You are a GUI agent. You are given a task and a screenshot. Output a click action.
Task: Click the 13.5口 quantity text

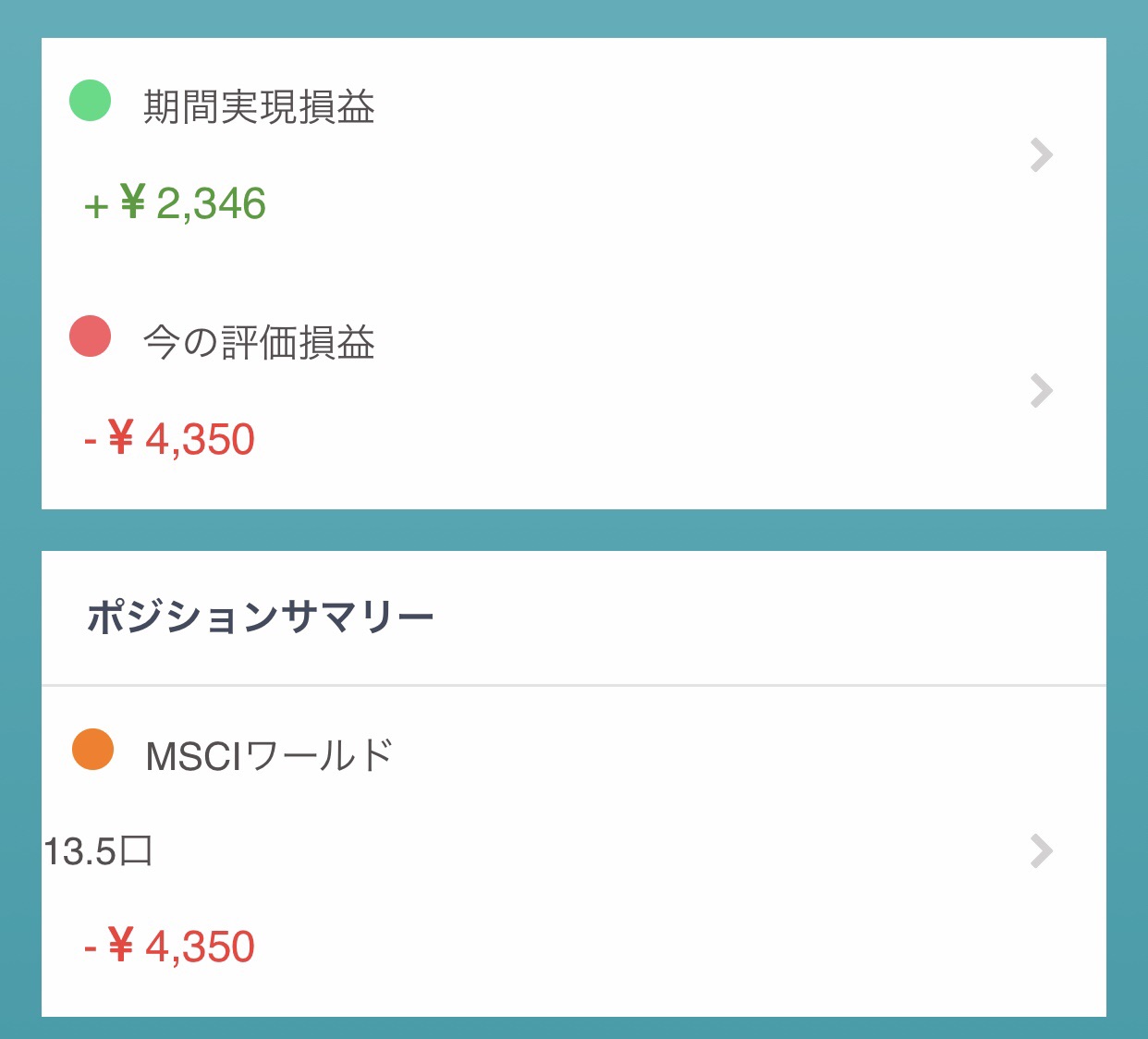98,851
